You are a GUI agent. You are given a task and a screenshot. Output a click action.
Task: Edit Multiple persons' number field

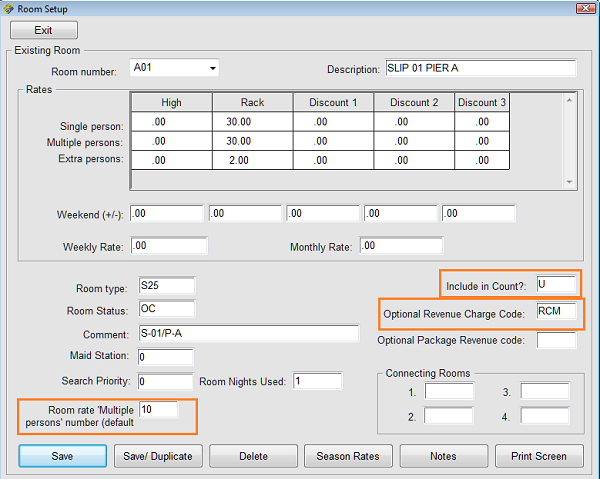(158, 410)
